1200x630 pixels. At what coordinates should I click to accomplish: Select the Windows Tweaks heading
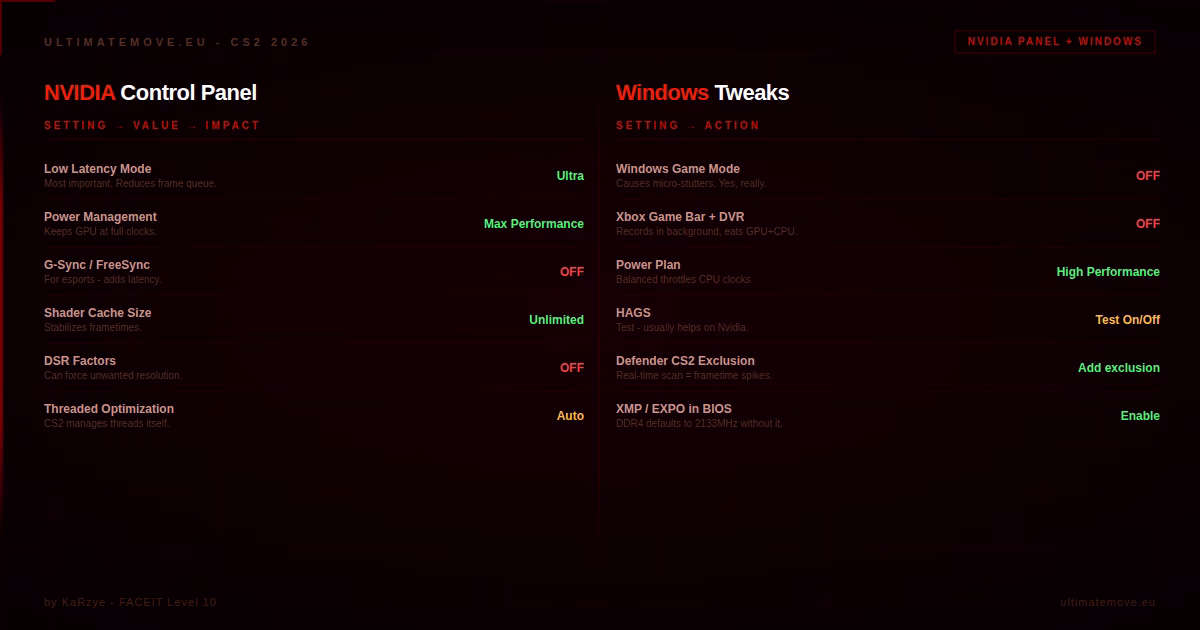point(702,93)
